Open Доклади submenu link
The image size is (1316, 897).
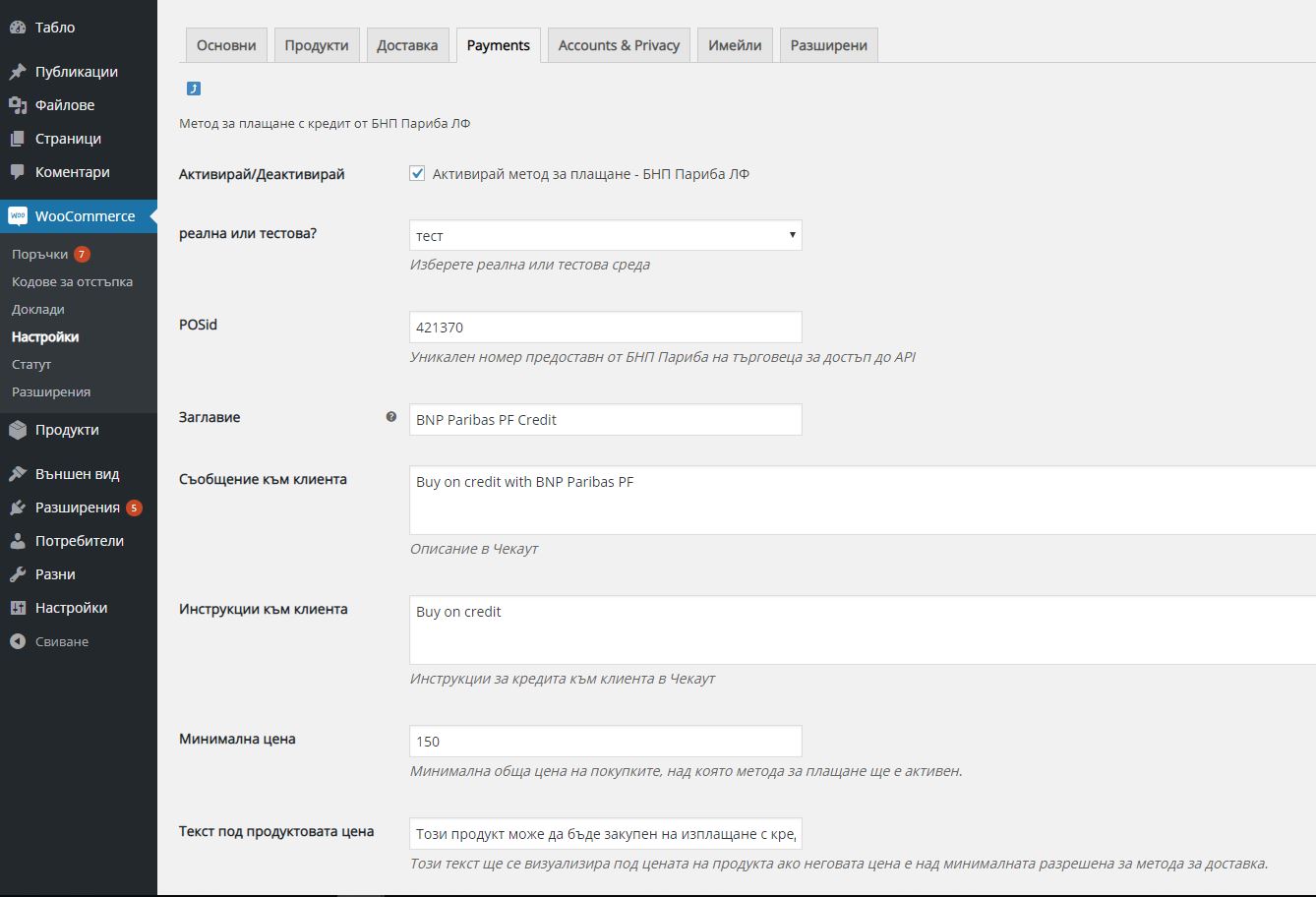[x=38, y=309]
